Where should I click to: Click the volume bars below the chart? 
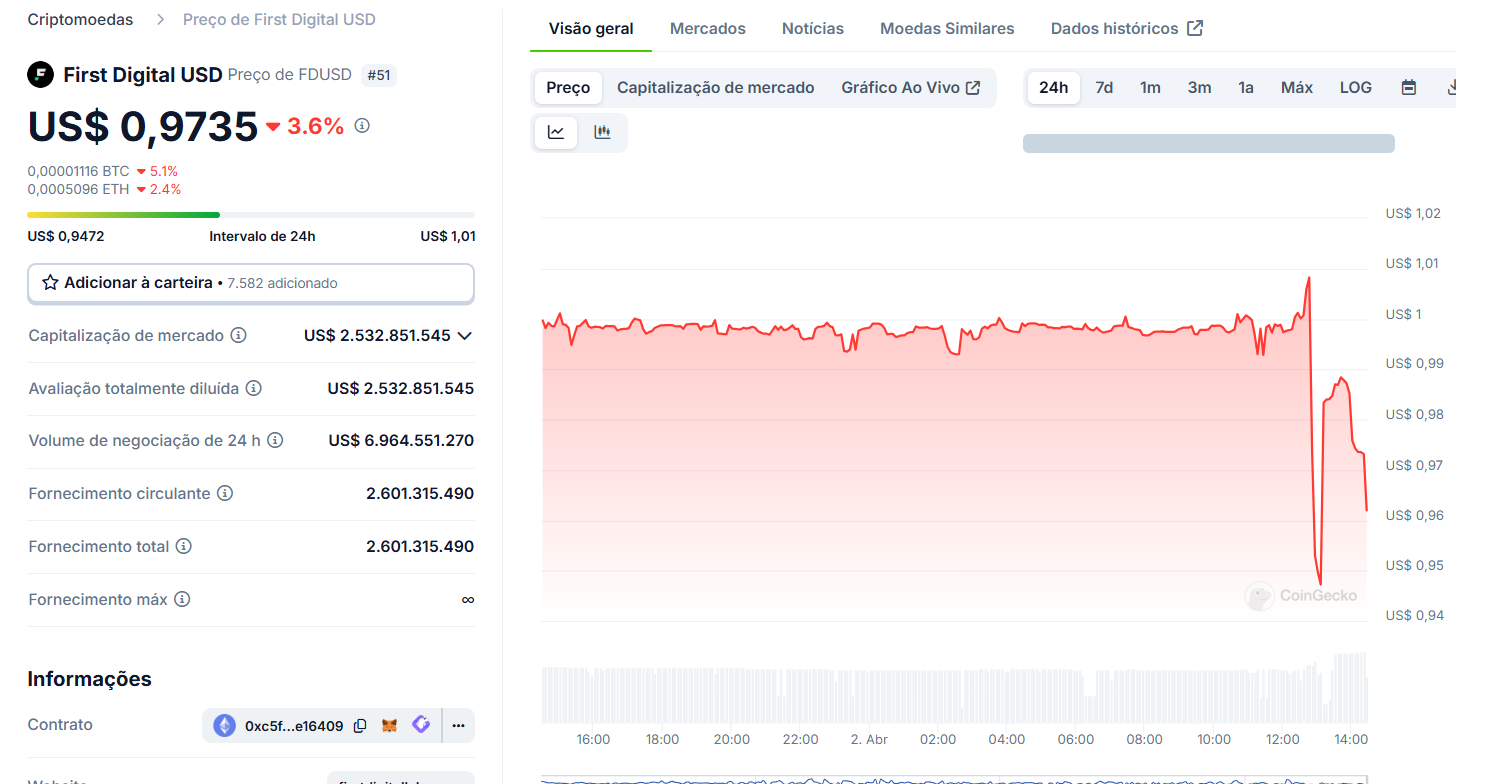(x=954, y=688)
